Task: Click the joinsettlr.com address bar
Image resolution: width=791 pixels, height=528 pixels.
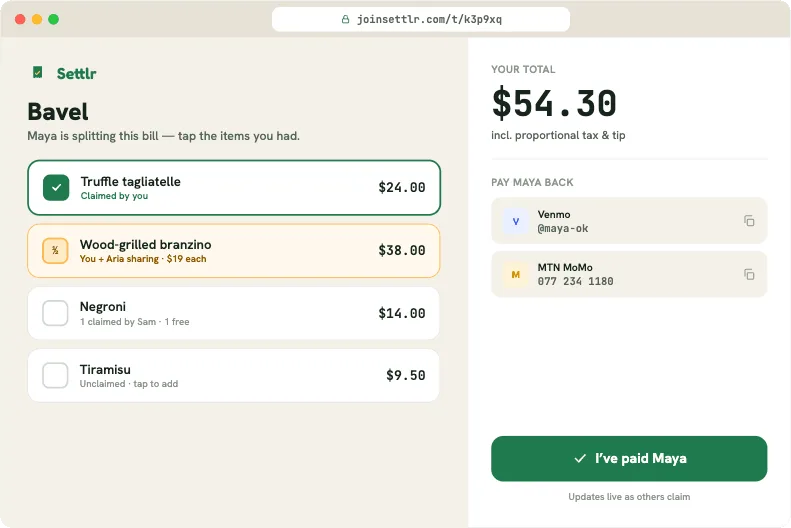Action: [x=421, y=20]
